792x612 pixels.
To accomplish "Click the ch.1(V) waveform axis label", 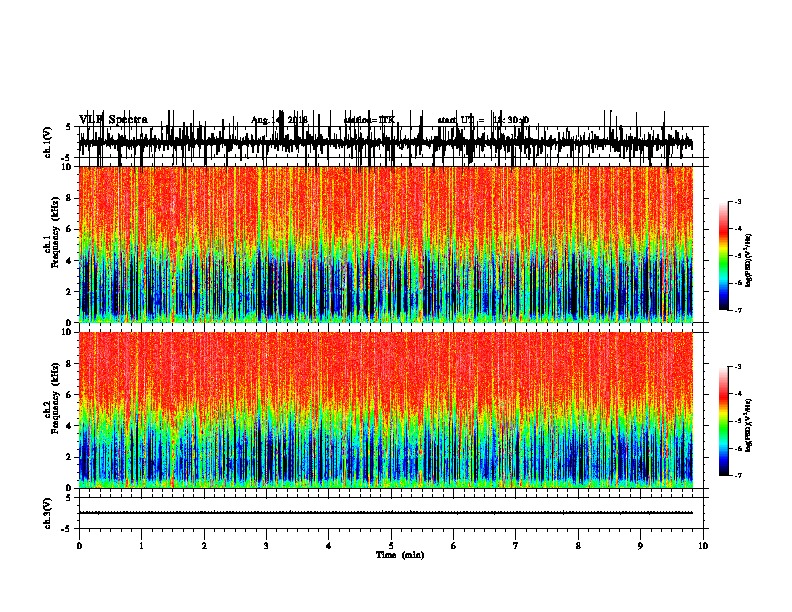I will pyautogui.click(x=48, y=142).
